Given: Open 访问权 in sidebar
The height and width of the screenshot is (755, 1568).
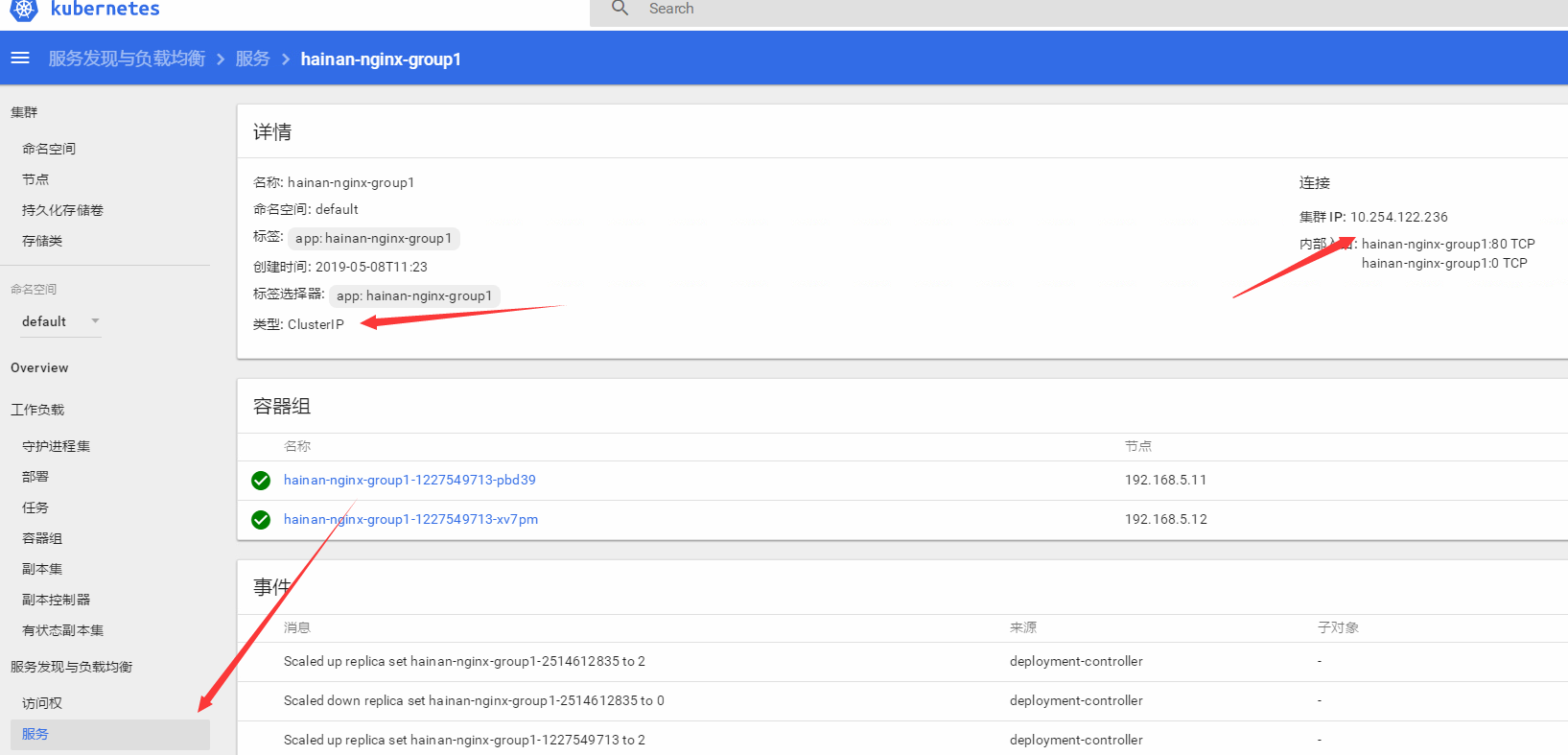Looking at the screenshot, I should click(x=42, y=703).
